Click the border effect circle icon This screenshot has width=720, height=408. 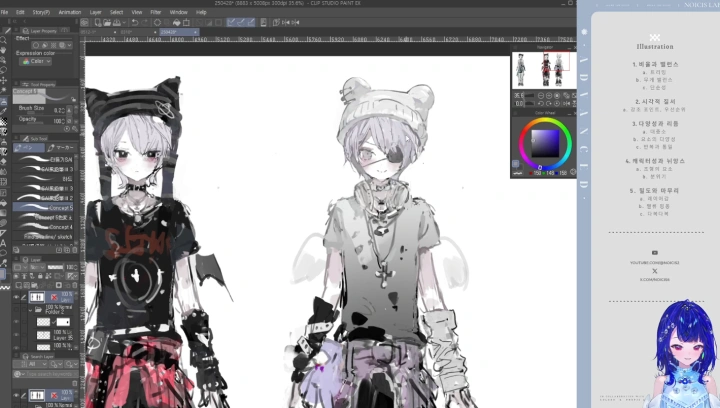36,45
